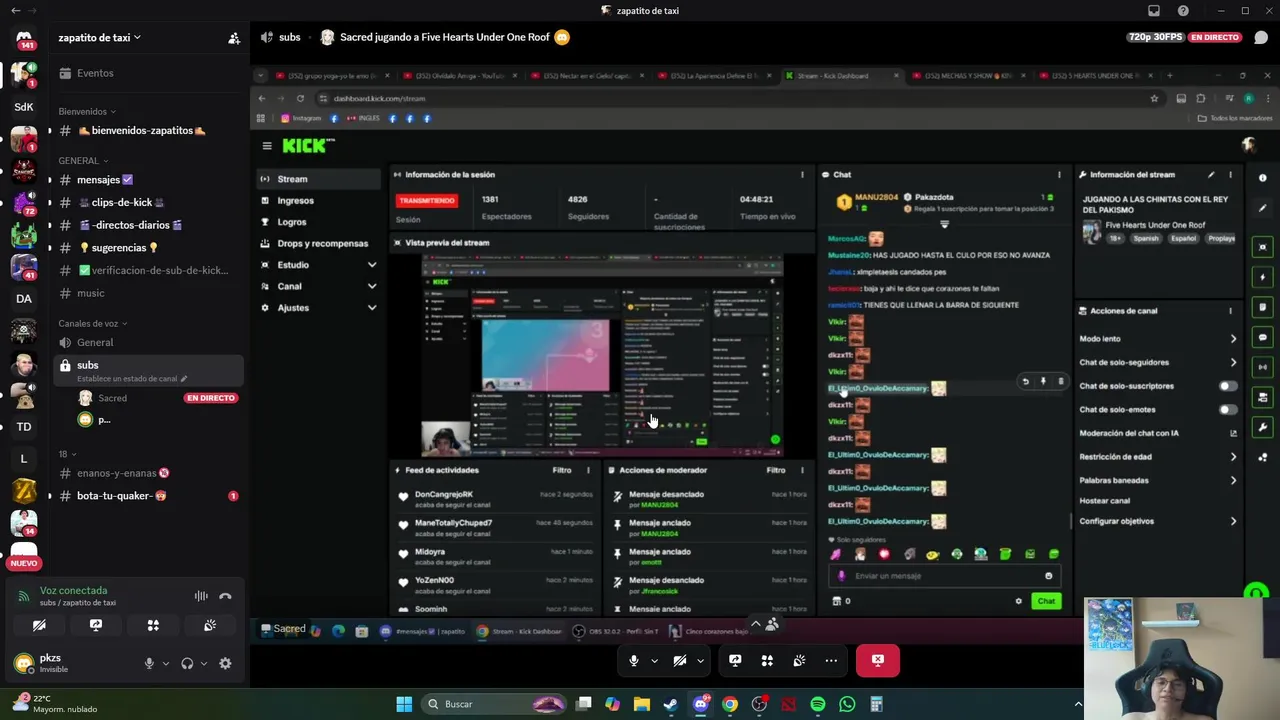The height and width of the screenshot is (720, 1280).
Task: Open the bienvenidos-zapatitos channel
Action: [148, 130]
